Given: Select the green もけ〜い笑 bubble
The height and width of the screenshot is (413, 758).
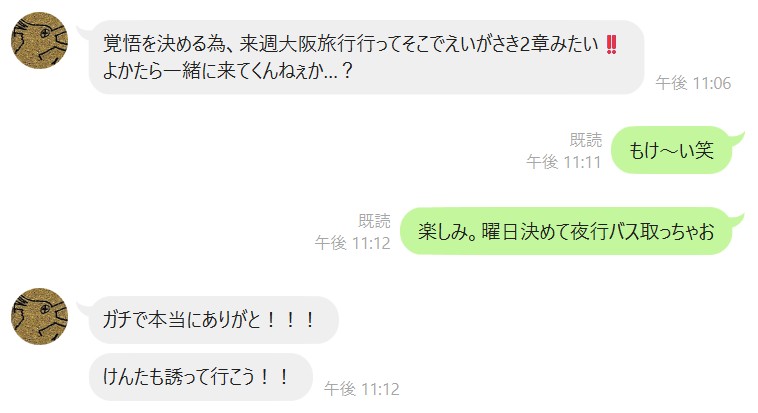Looking at the screenshot, I should pos(671,150).
